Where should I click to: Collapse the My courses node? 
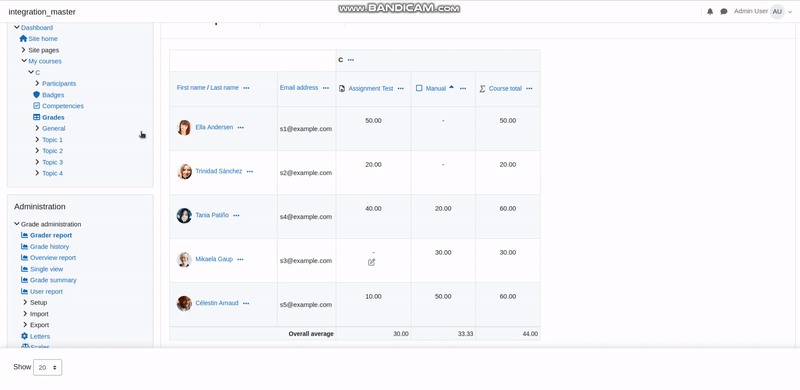pos(24,61)
